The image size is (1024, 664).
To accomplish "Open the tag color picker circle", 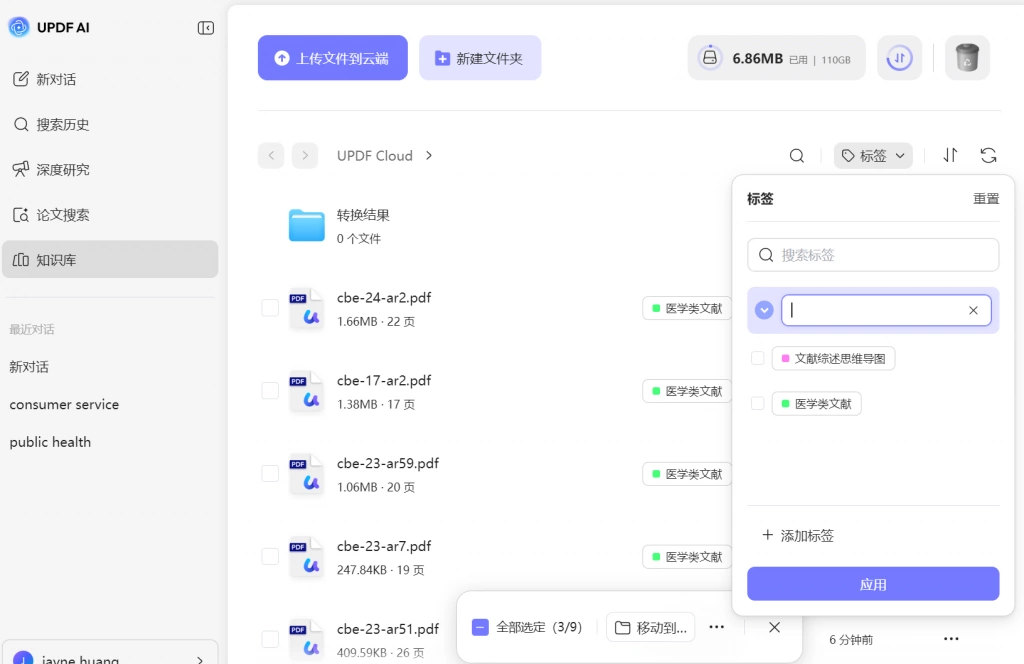I will (764, 310).
